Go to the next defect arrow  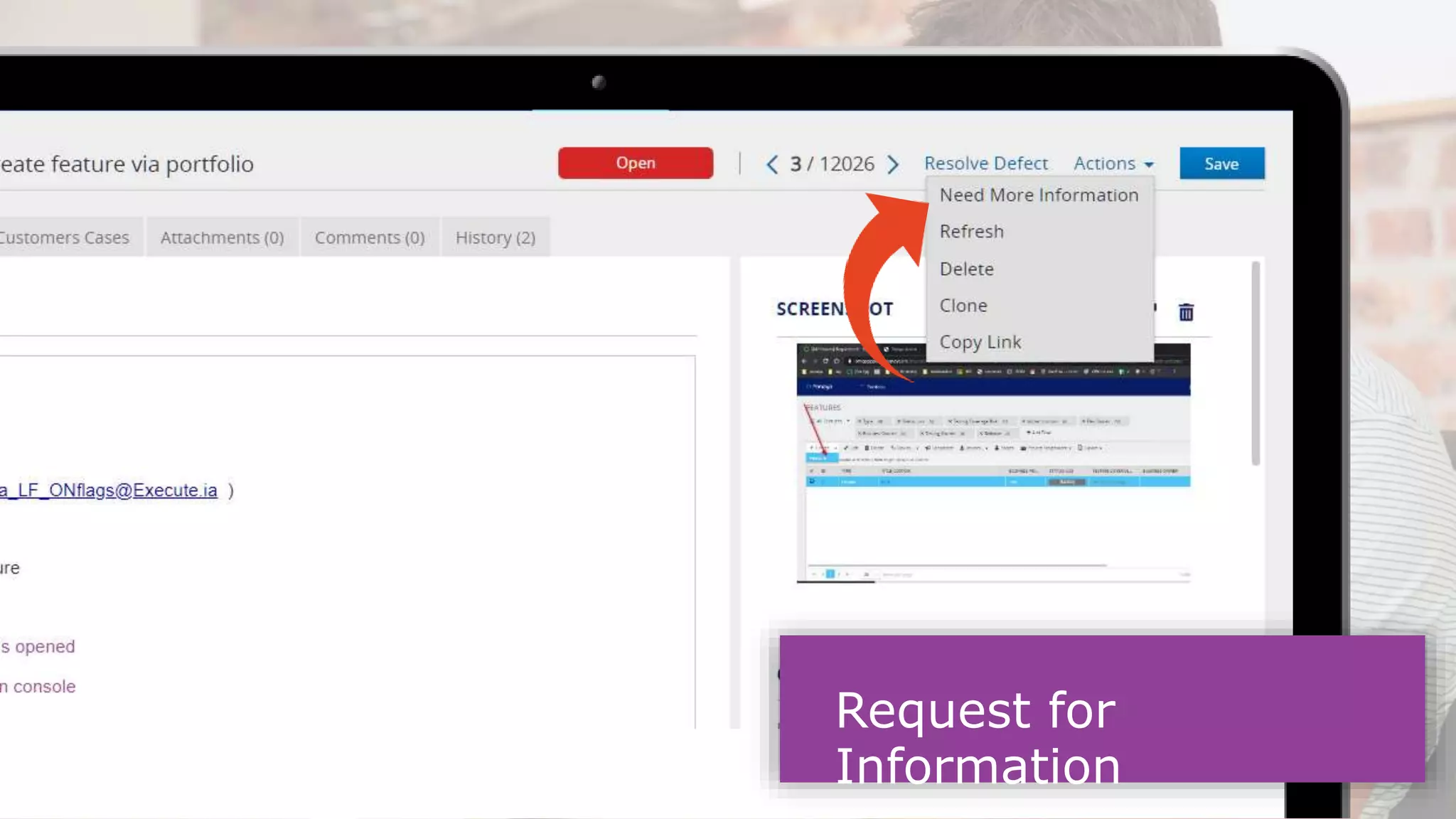click(893, 164)
